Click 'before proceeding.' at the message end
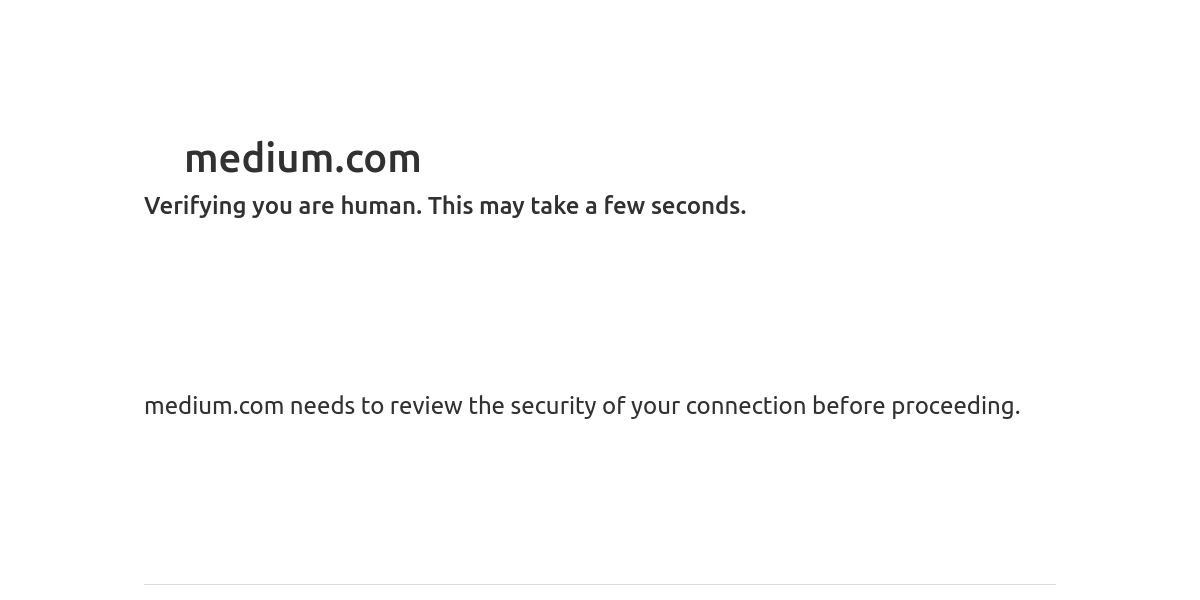The width and height of the screenshot is (1200, 600). click(916, 406)
